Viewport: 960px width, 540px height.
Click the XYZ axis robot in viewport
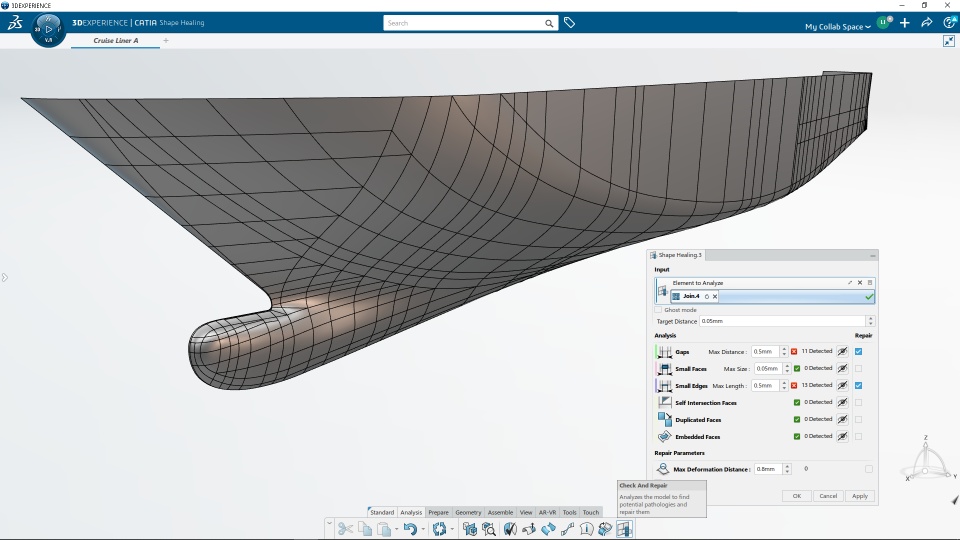(928, 459)
